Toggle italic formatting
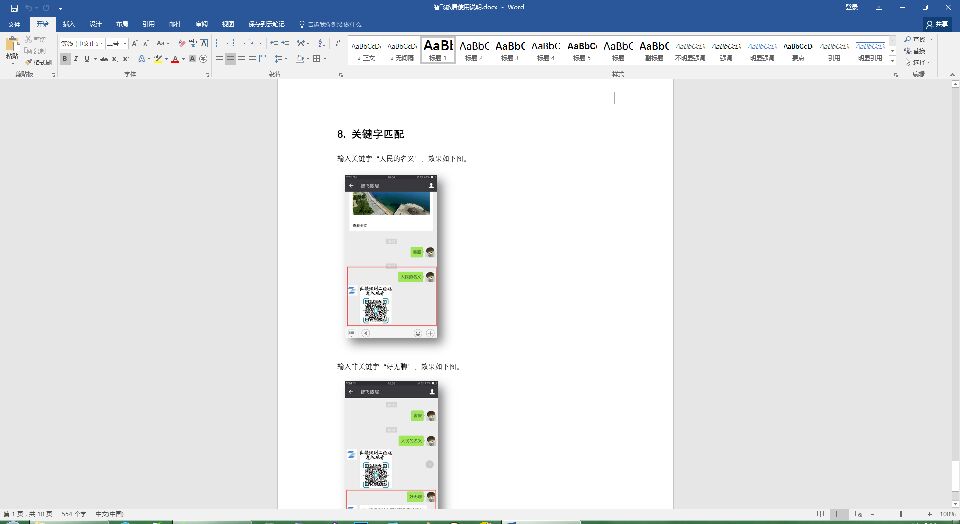Viewport: 960px width, 524px height. click(x=76, y=59)
